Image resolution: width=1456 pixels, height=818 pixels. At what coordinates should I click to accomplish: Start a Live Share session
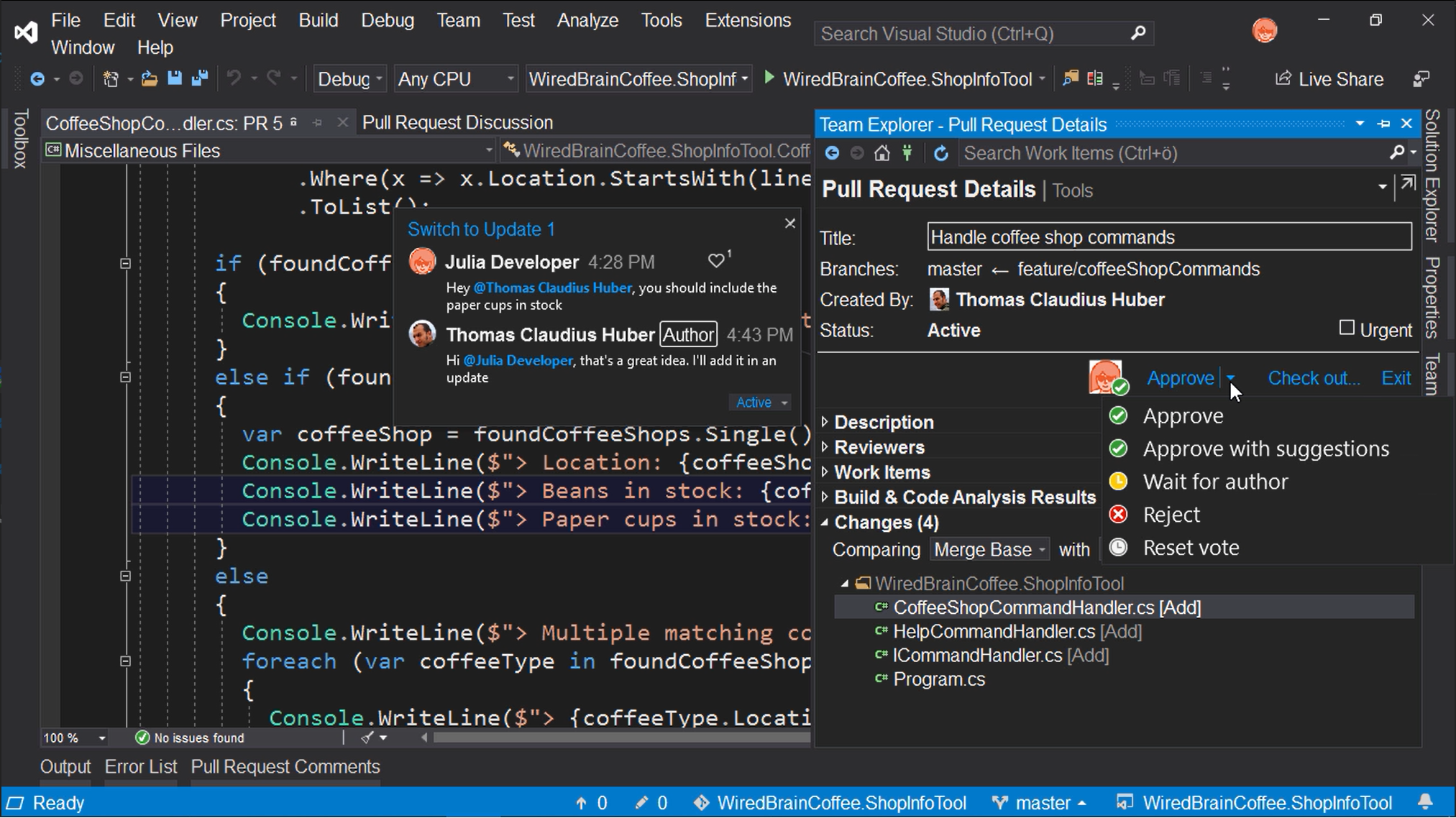pyautogui.click(x=1329, y=79)
